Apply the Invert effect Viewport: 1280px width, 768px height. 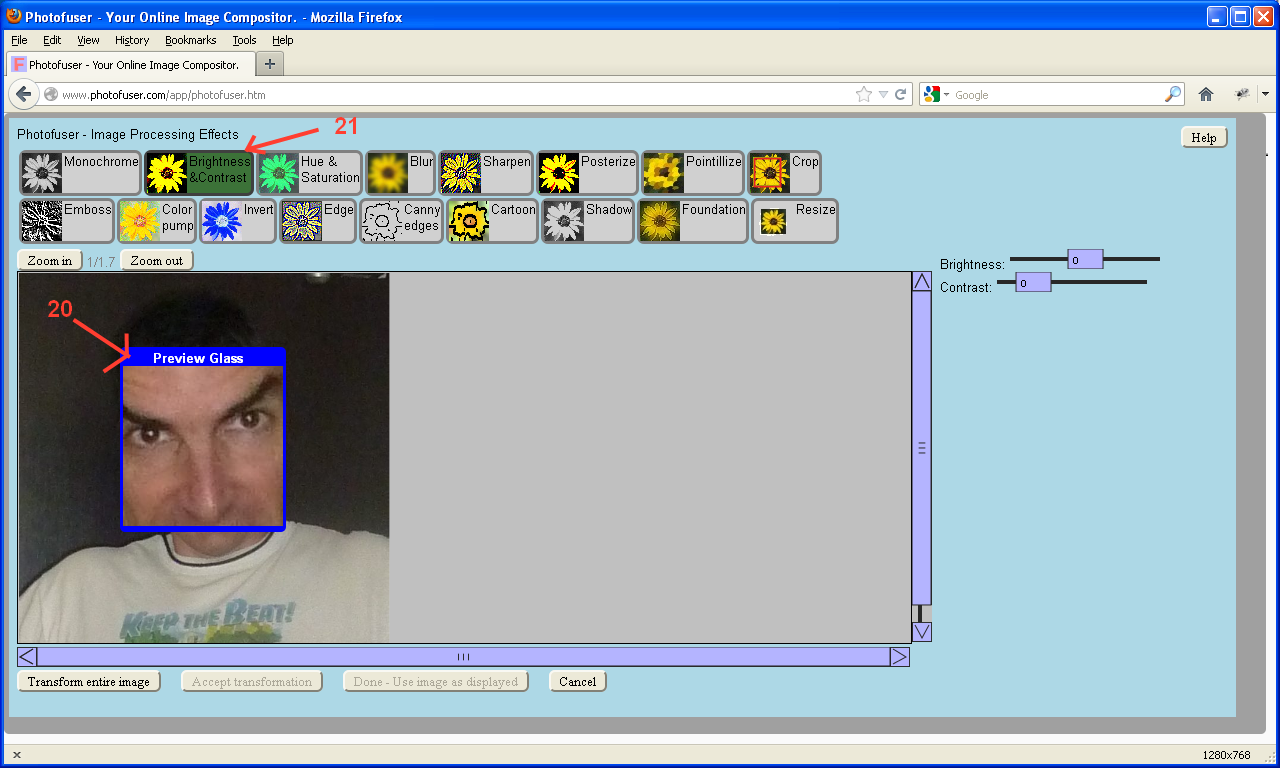click(x=238, y=221)
